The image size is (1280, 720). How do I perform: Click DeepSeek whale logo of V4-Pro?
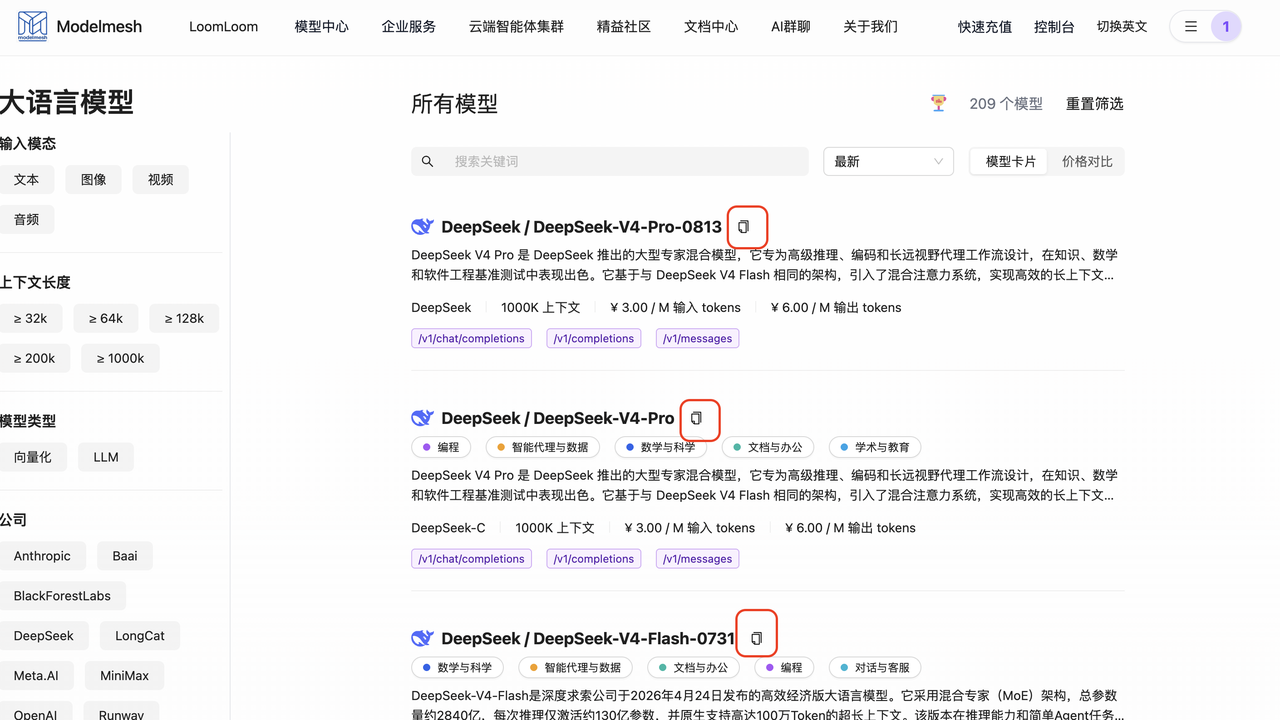423,418
